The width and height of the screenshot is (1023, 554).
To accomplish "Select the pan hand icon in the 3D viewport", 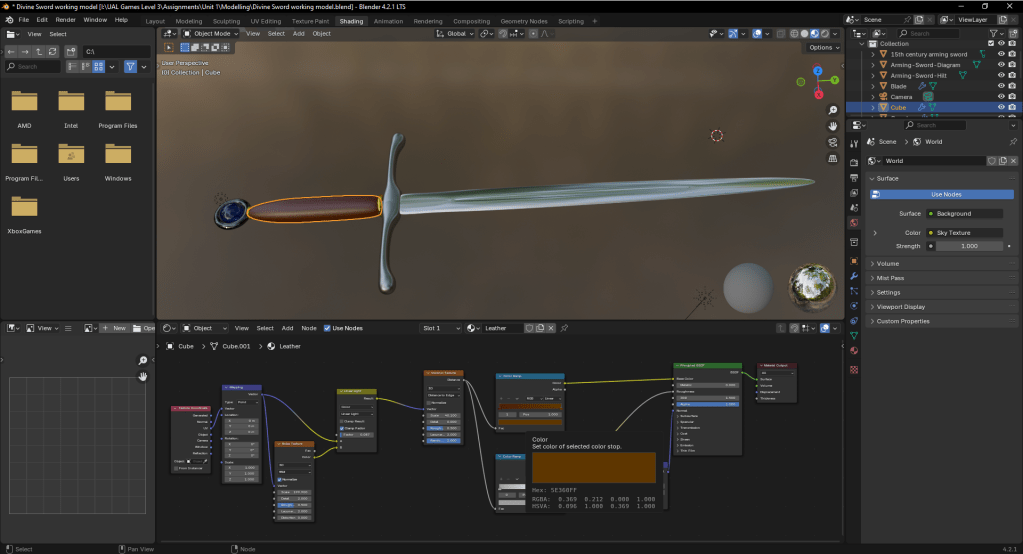I will (x=833, y=126).
